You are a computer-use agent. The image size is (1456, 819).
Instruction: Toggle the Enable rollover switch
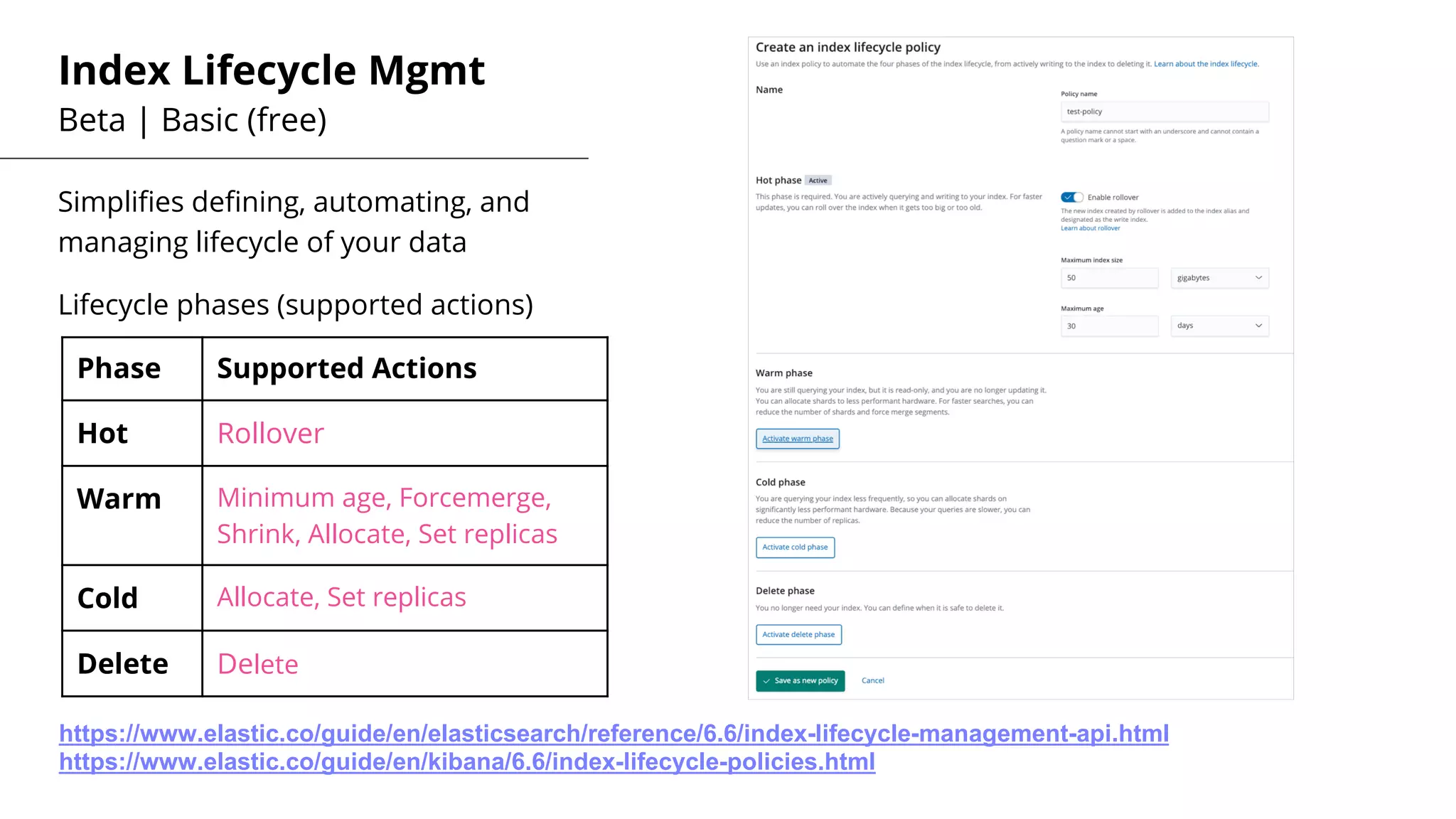1072,197
